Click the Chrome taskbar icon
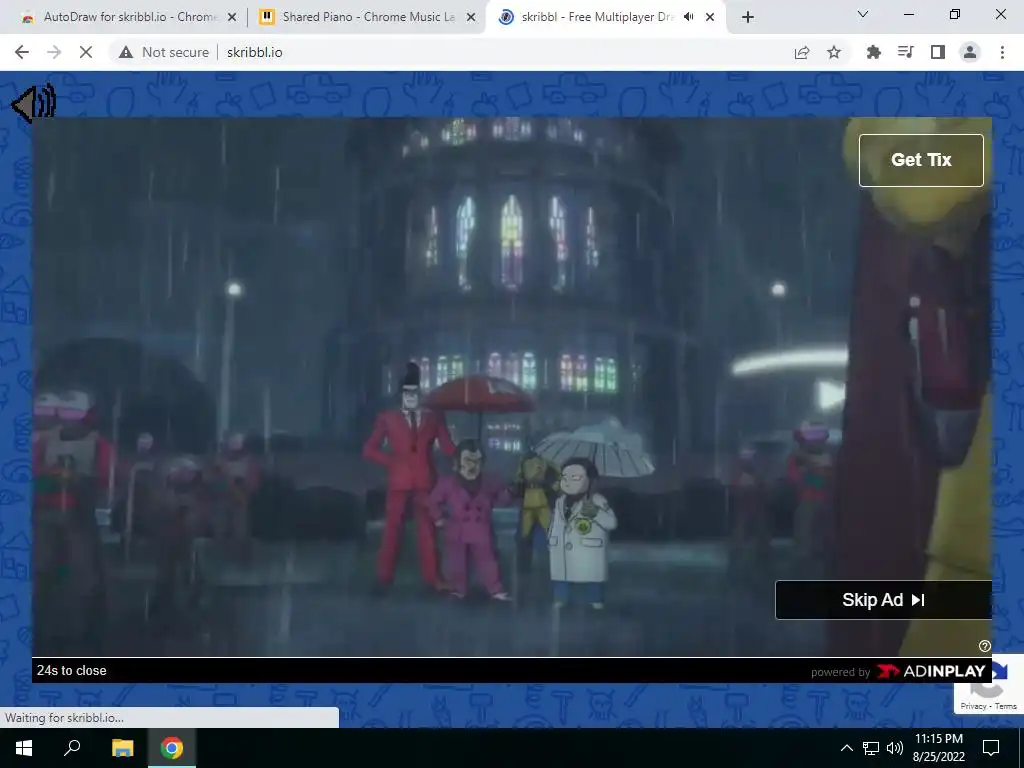The width and height of the screenshot is (1024, 768). click(172, 748)
